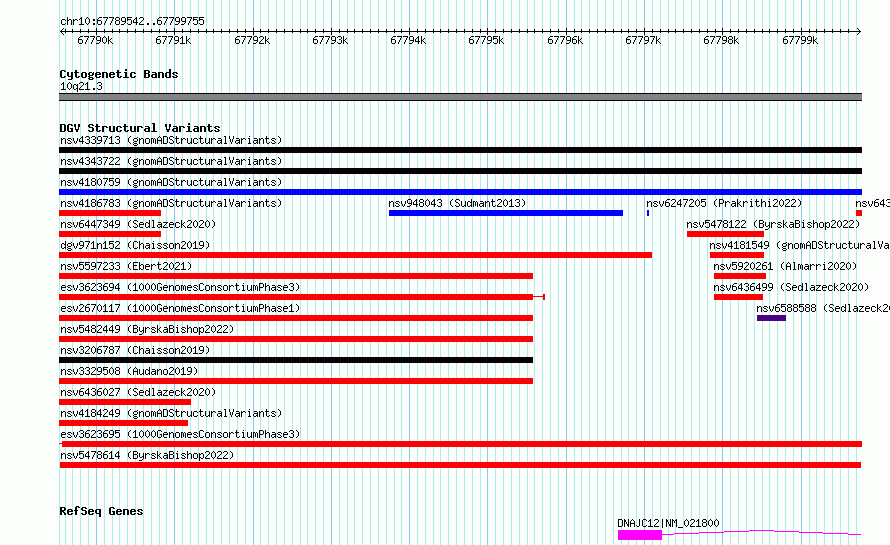Select the red bar under esv2670117
This screenshot has height=545, width=890.
pos(296,318)
